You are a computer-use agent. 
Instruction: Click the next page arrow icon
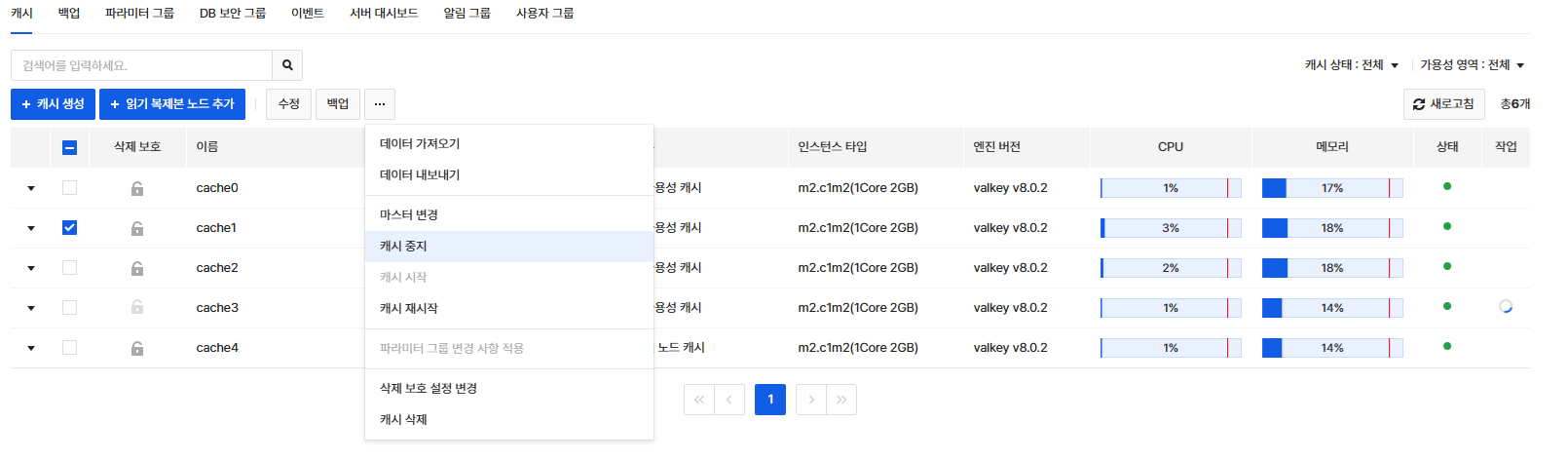(810, 400)
